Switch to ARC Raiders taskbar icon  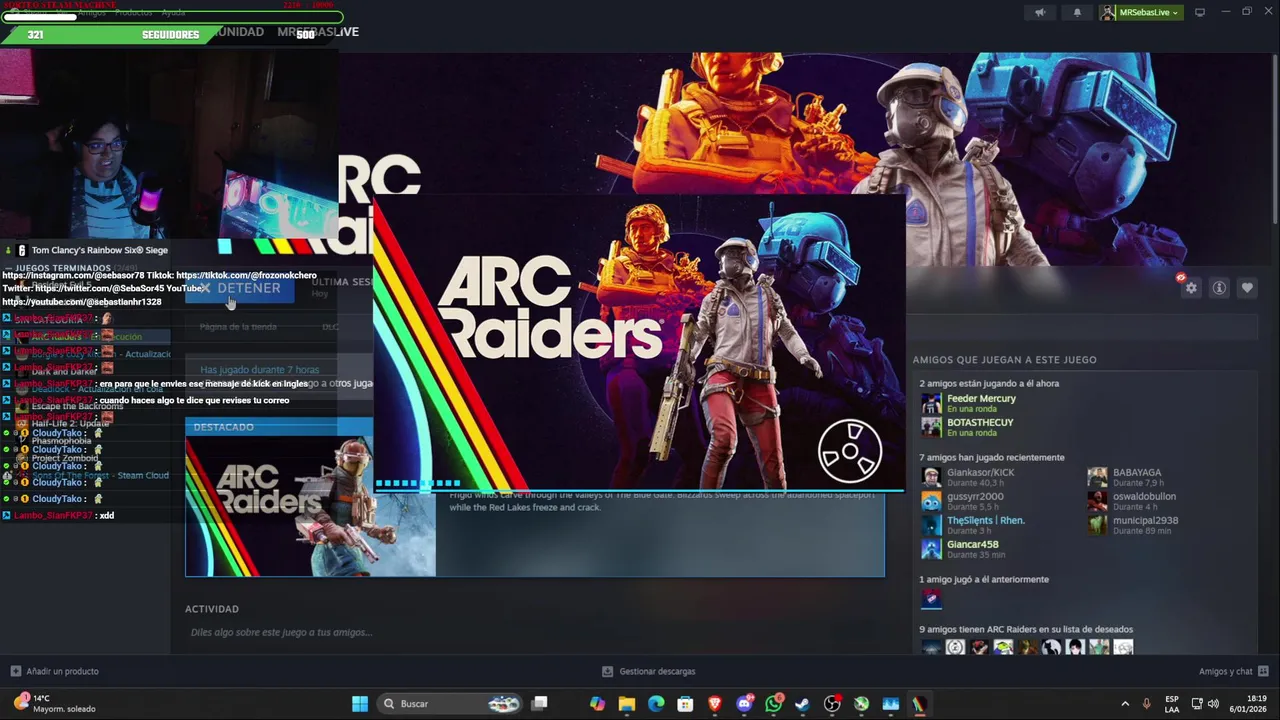pyautogui.click(x=919, y=704)
